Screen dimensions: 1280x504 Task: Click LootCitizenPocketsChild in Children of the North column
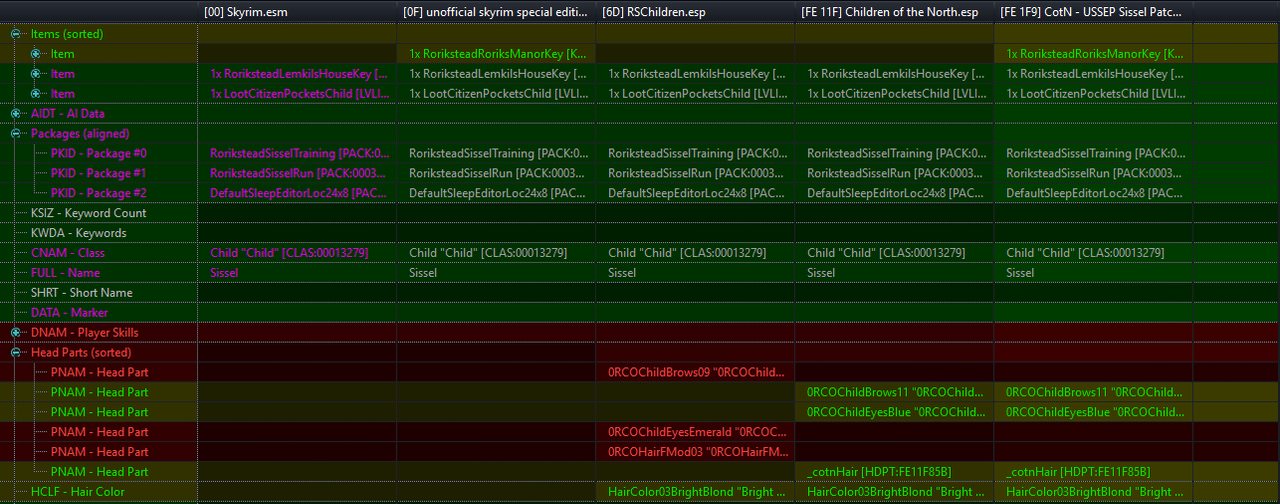click(897, 94)
